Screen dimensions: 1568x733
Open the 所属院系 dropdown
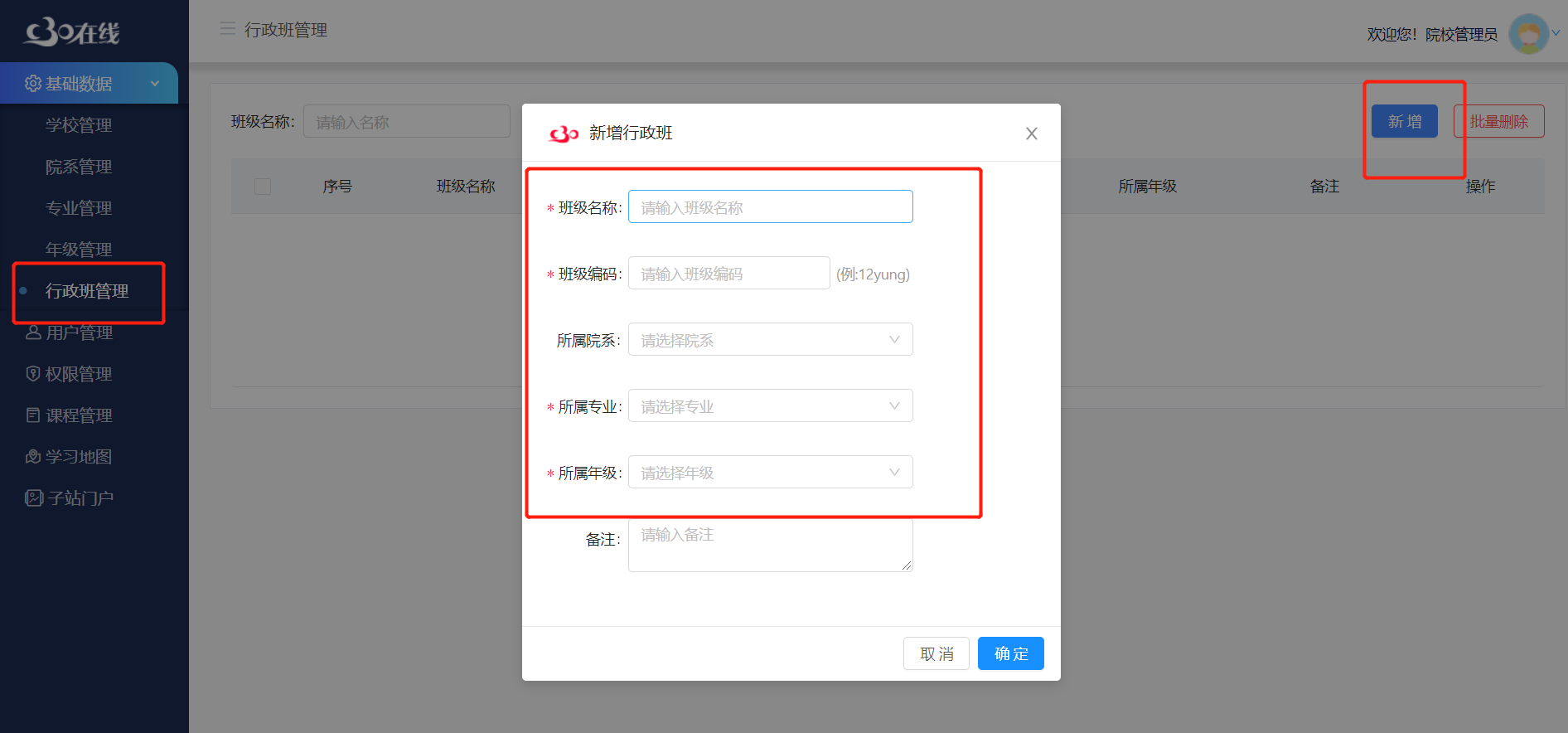pyautogui.click(x=770, y=340)
